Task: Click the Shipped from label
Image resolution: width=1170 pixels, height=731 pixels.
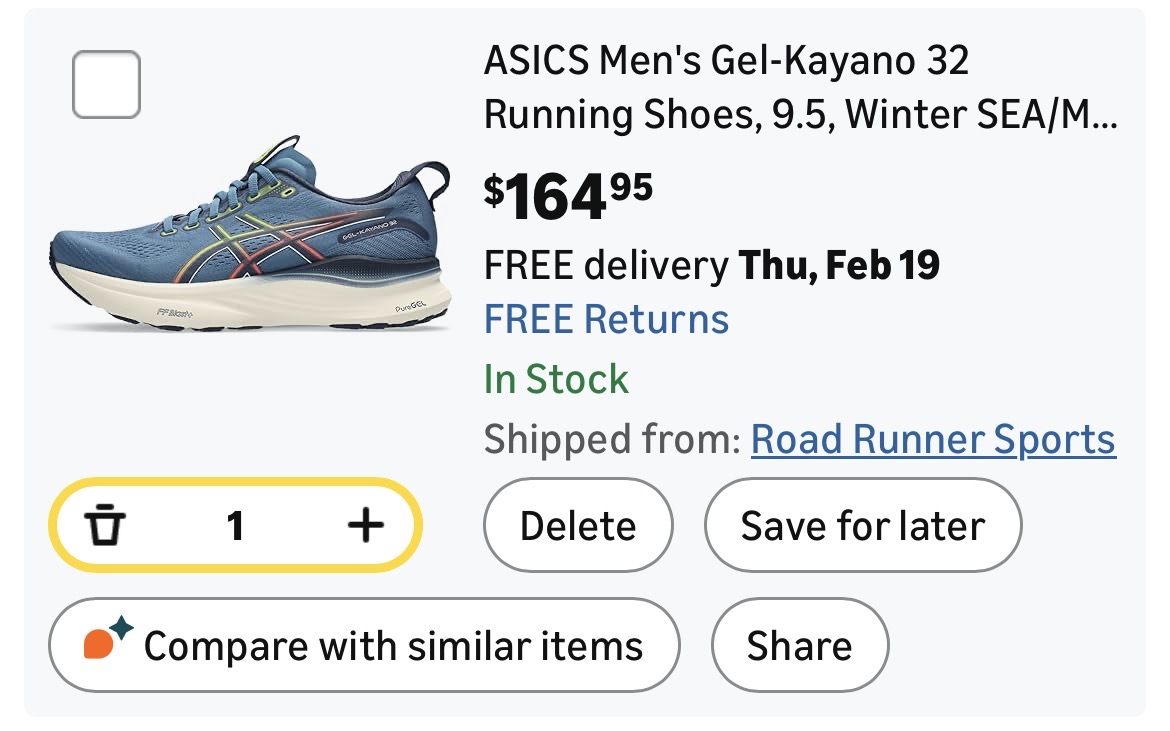Action: [611, 439]
